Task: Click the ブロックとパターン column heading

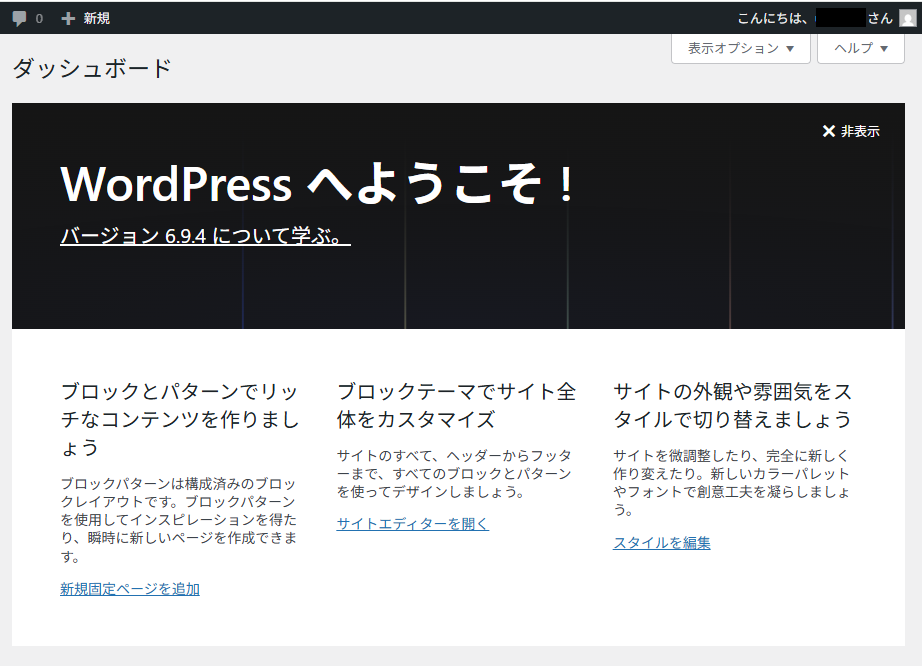Action: click(180, 418)
